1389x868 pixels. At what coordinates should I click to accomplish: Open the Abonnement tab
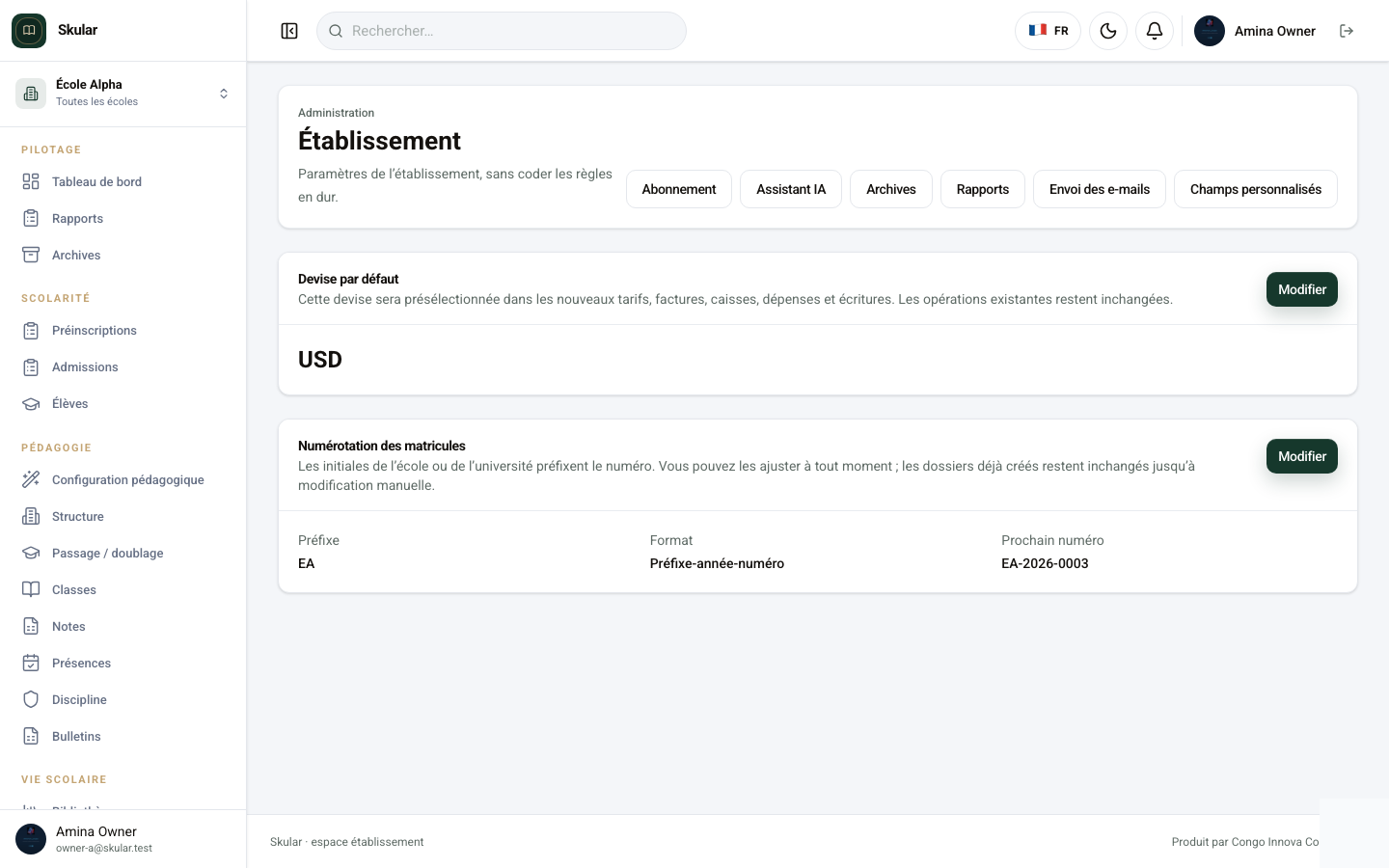(x=679, y=189)
